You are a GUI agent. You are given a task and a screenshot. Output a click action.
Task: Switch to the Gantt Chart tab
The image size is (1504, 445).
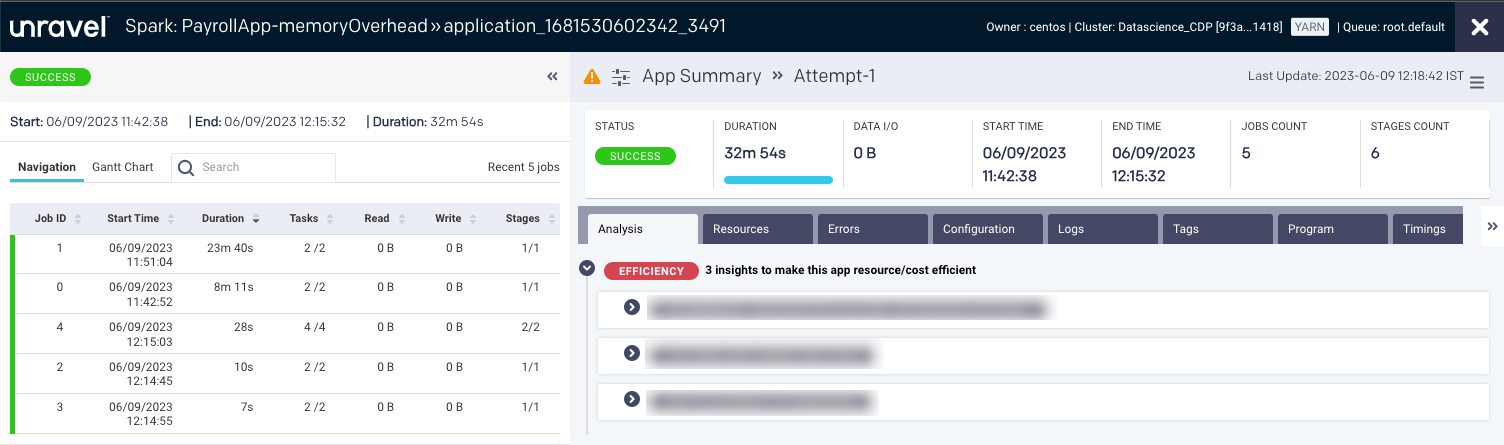[123, 167]
